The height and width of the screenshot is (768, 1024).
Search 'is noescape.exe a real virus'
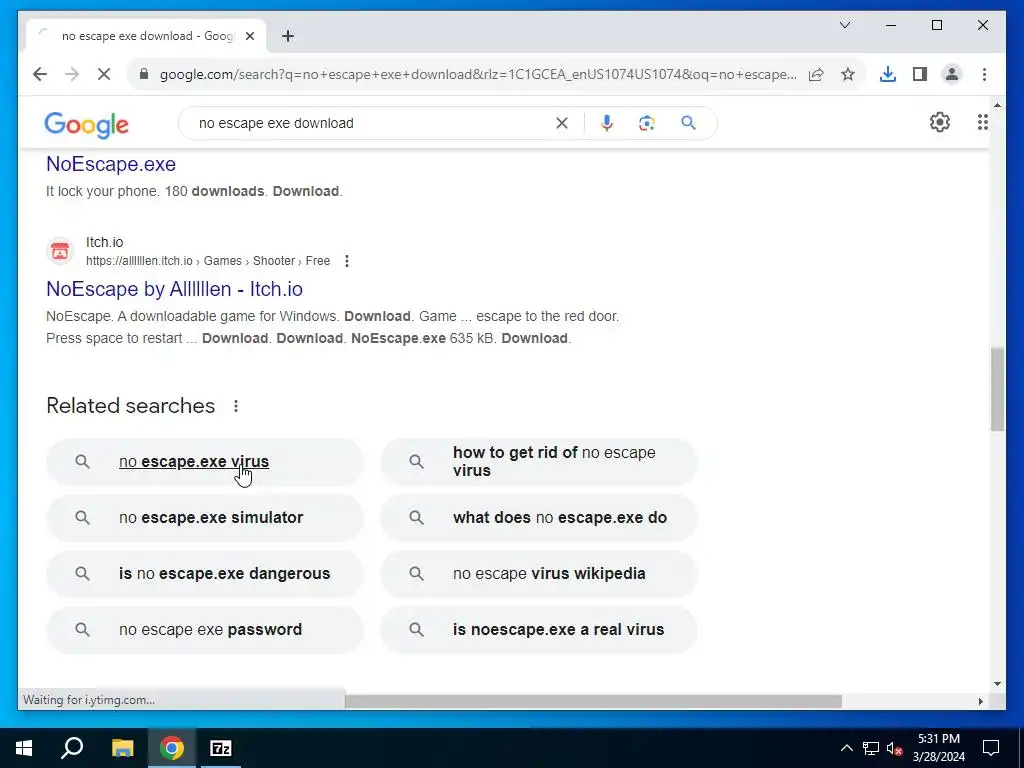click(x=539, y=630)
